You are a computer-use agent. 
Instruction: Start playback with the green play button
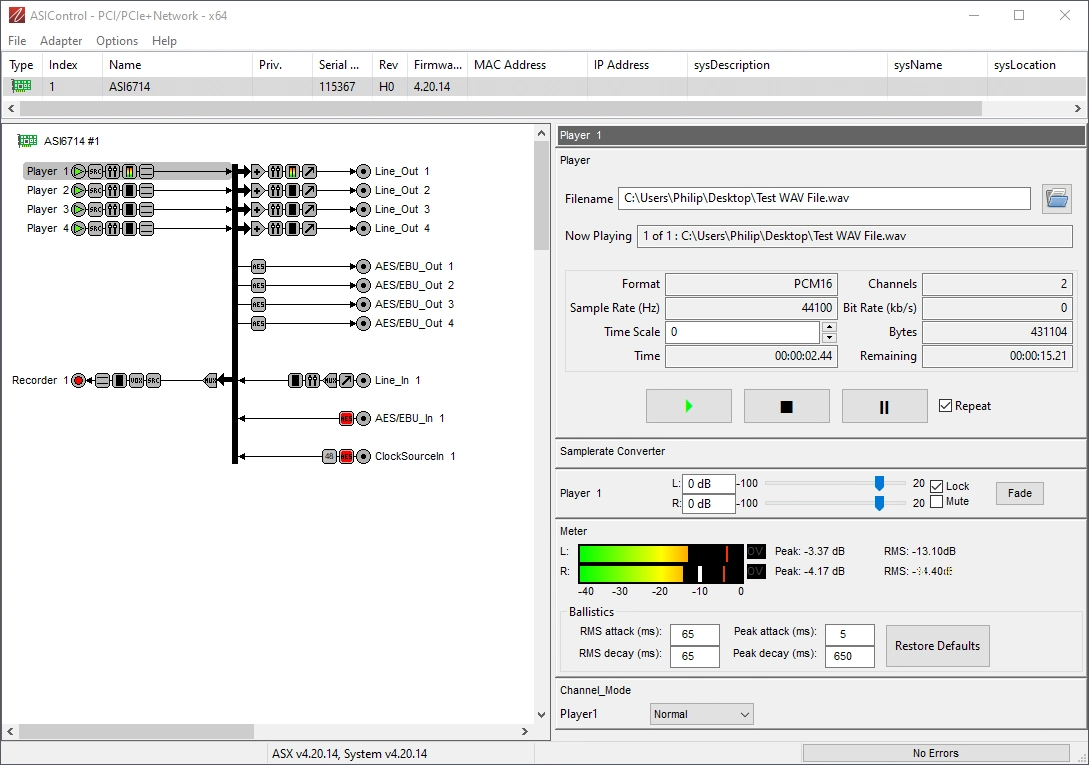click(x=688, y=406)
